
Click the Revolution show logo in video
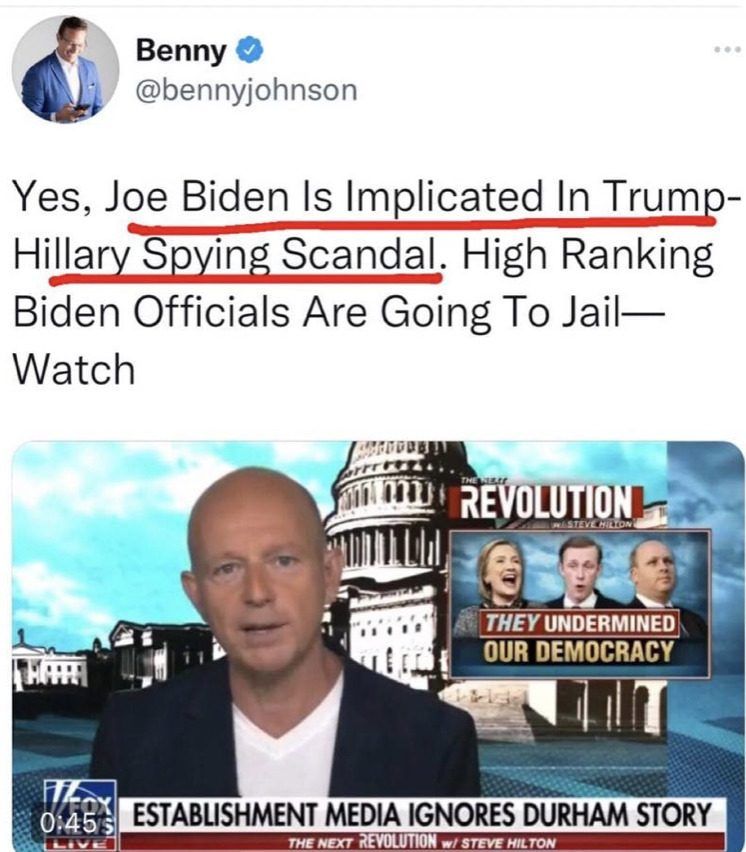546,503
